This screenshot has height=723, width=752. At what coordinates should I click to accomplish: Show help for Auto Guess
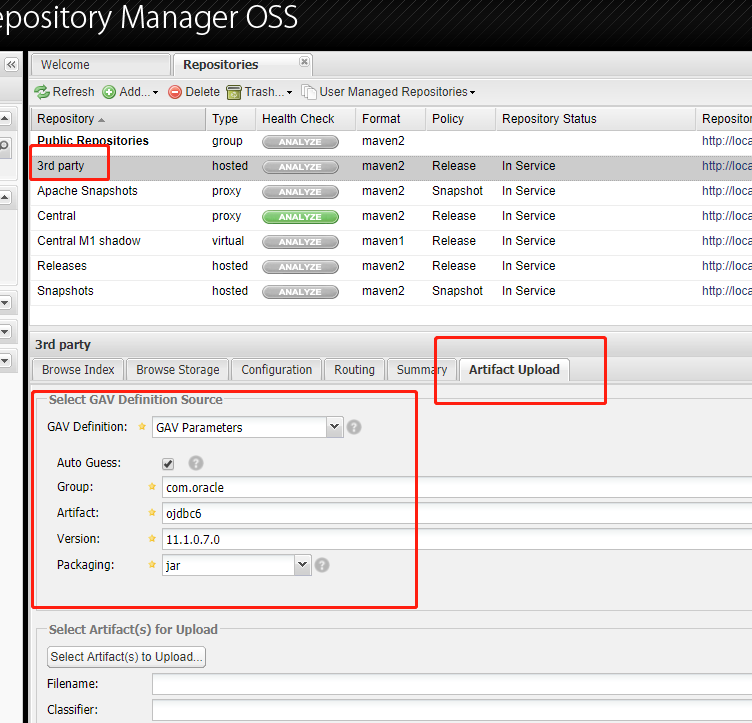(196, 463)
